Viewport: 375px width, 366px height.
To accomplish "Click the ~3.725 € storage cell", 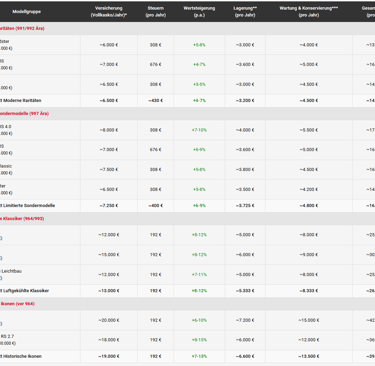I will pos(245,206).
